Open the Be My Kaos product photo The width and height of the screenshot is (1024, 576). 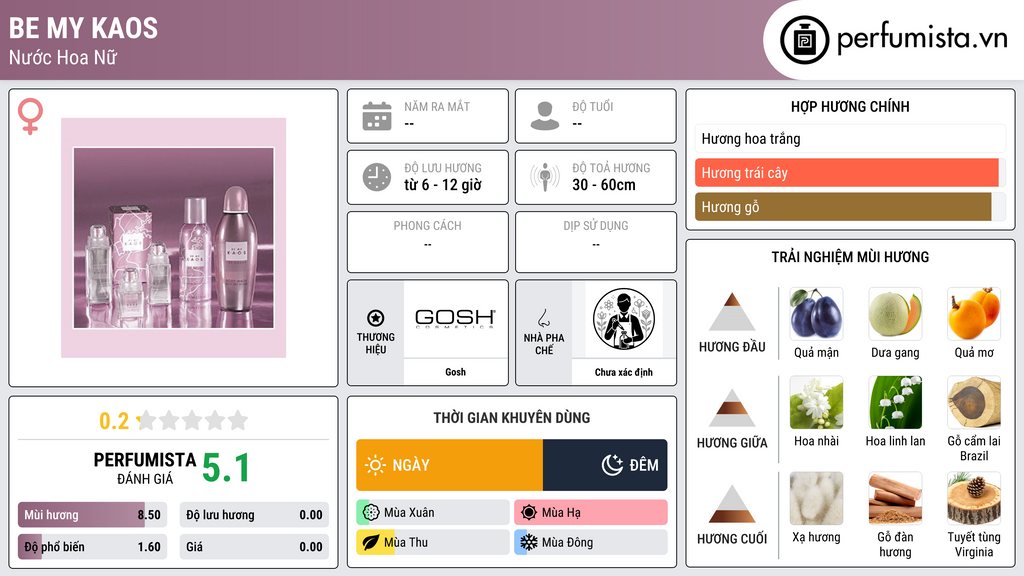click(x=174, y=238)
